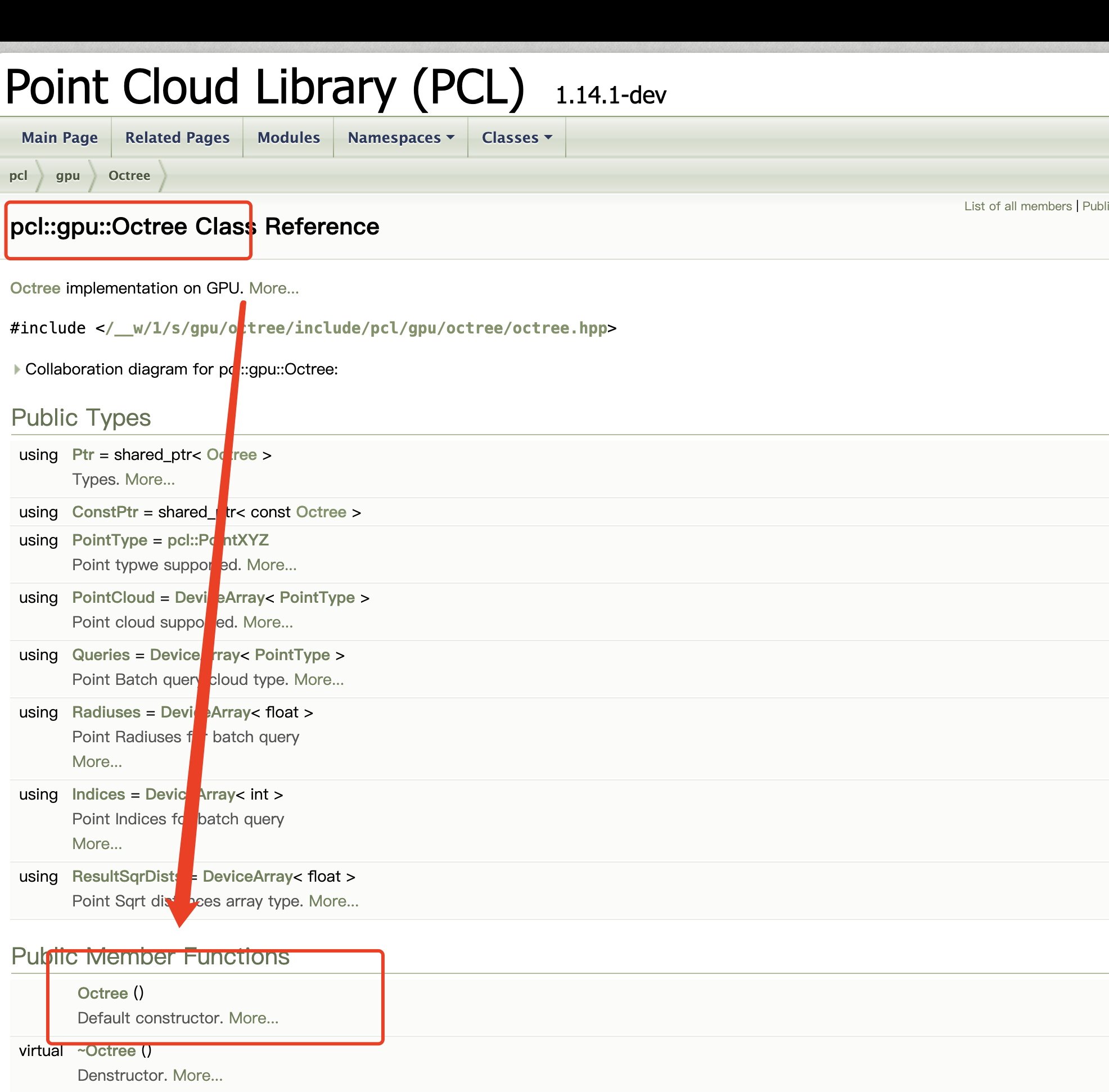This screenshot has width=1109, height=1092.
Task: Click the gpu breadcrumb link
Action: pos(67,175)
